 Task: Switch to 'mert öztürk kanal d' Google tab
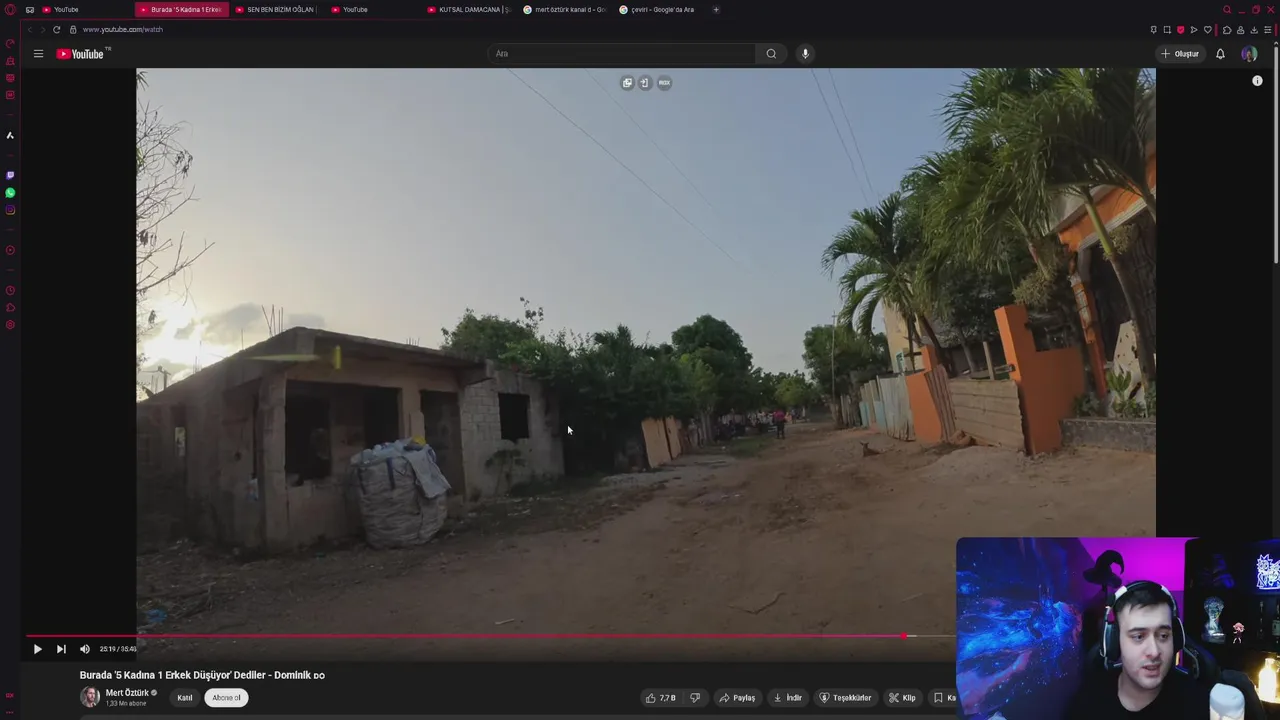pyautogui.click(x=566, y=10)
